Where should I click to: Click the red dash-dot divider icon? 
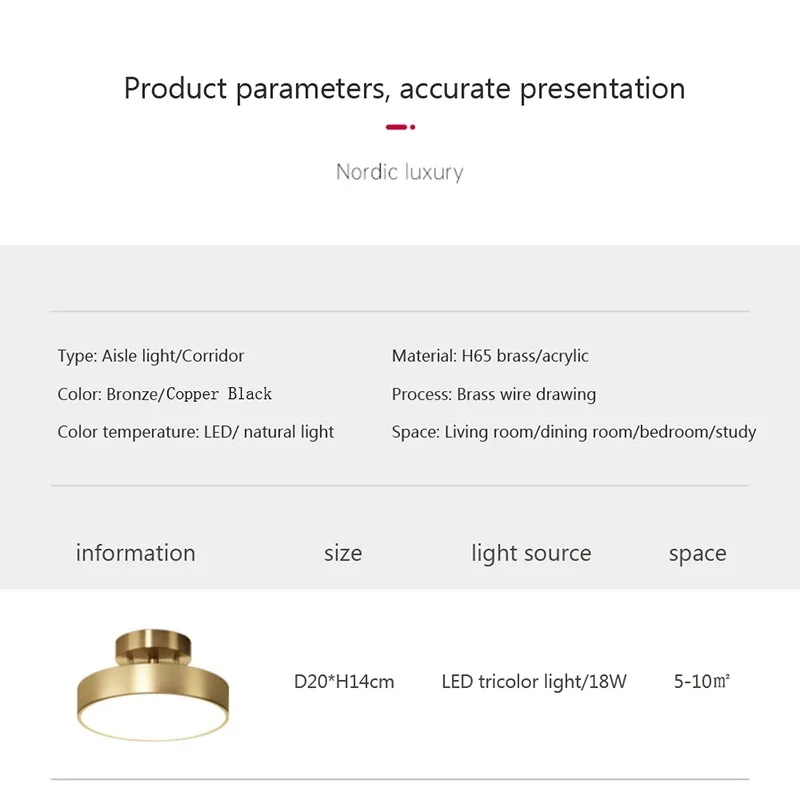tap(400, 127)
